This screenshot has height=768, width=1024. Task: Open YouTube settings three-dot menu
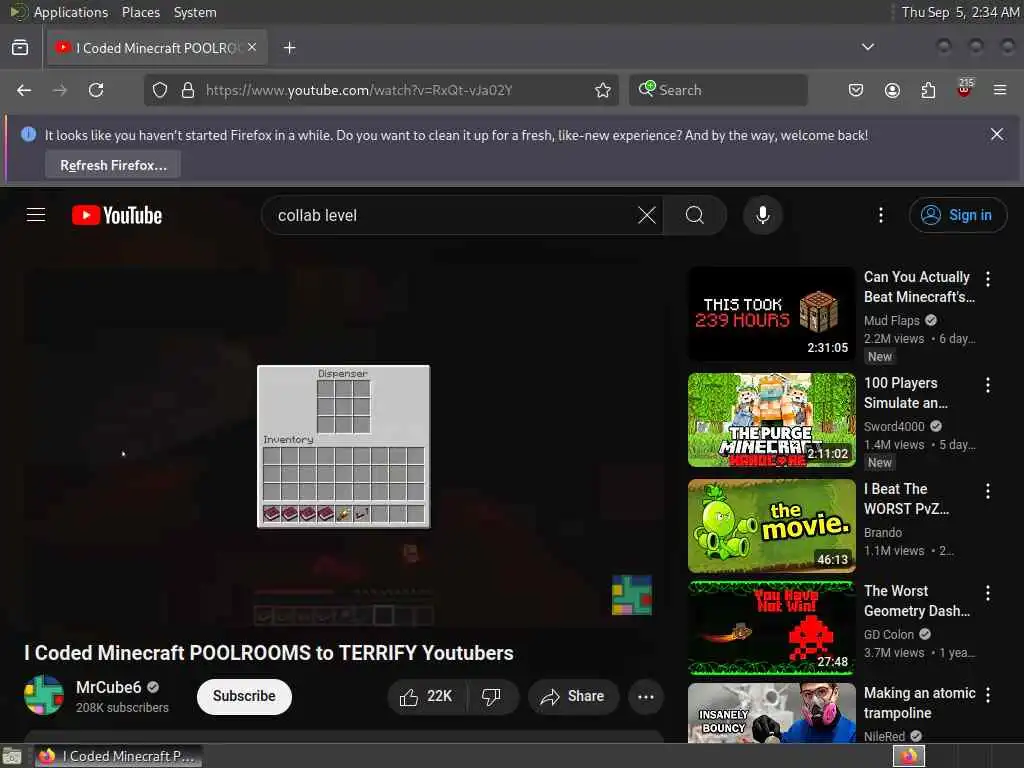coord(881,215)
